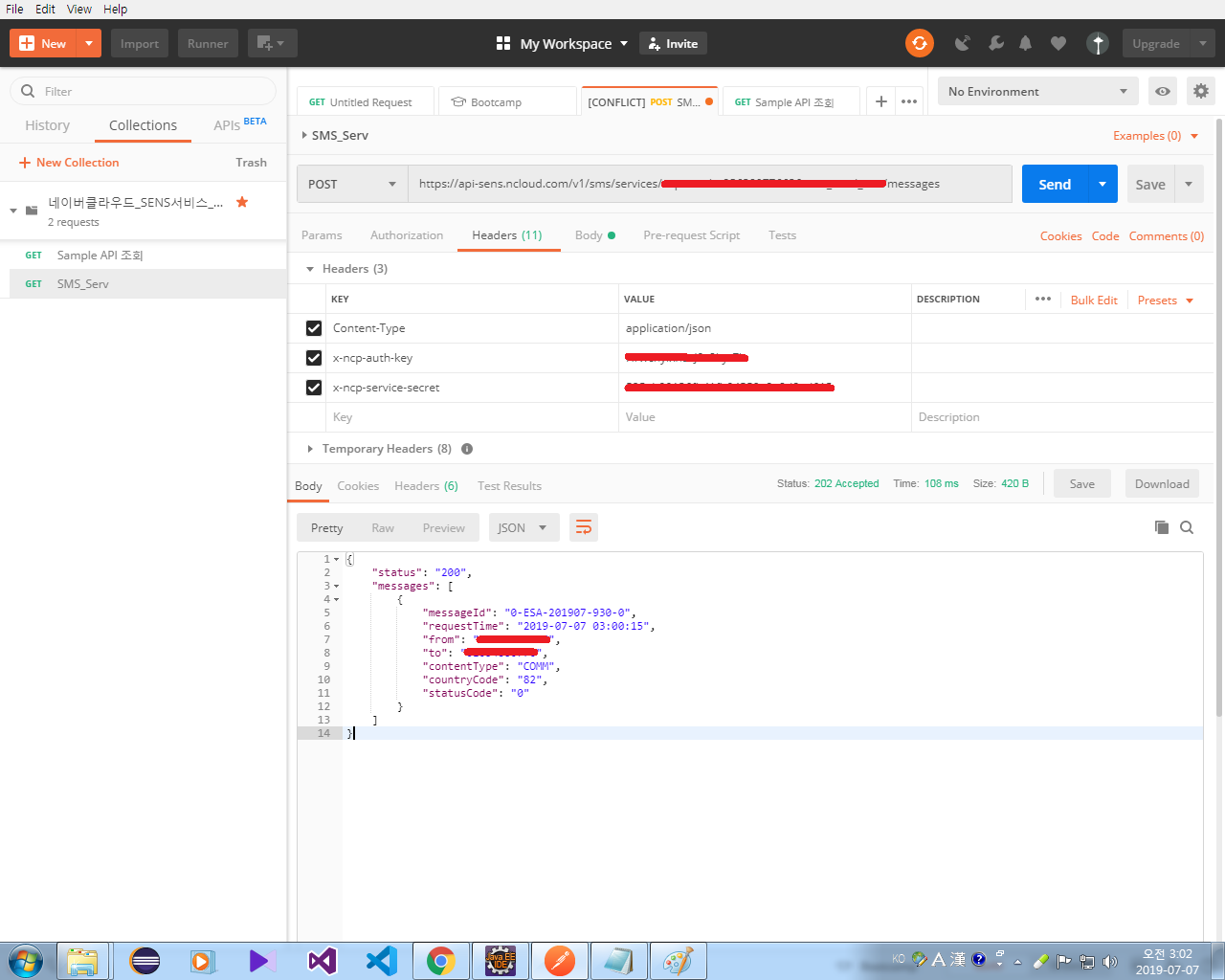1225x980 pixels.
Task: Open the user avatar menu
Action: (1098, 43)
